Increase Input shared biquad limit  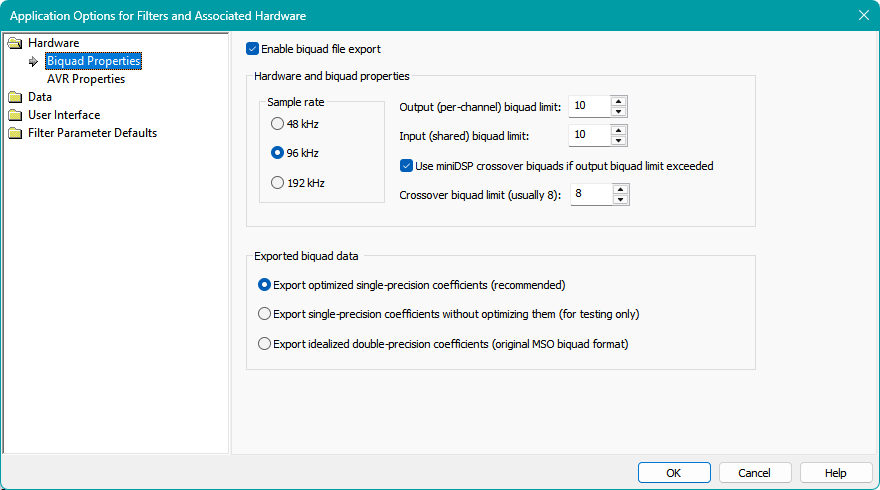(x=618, y=131)
